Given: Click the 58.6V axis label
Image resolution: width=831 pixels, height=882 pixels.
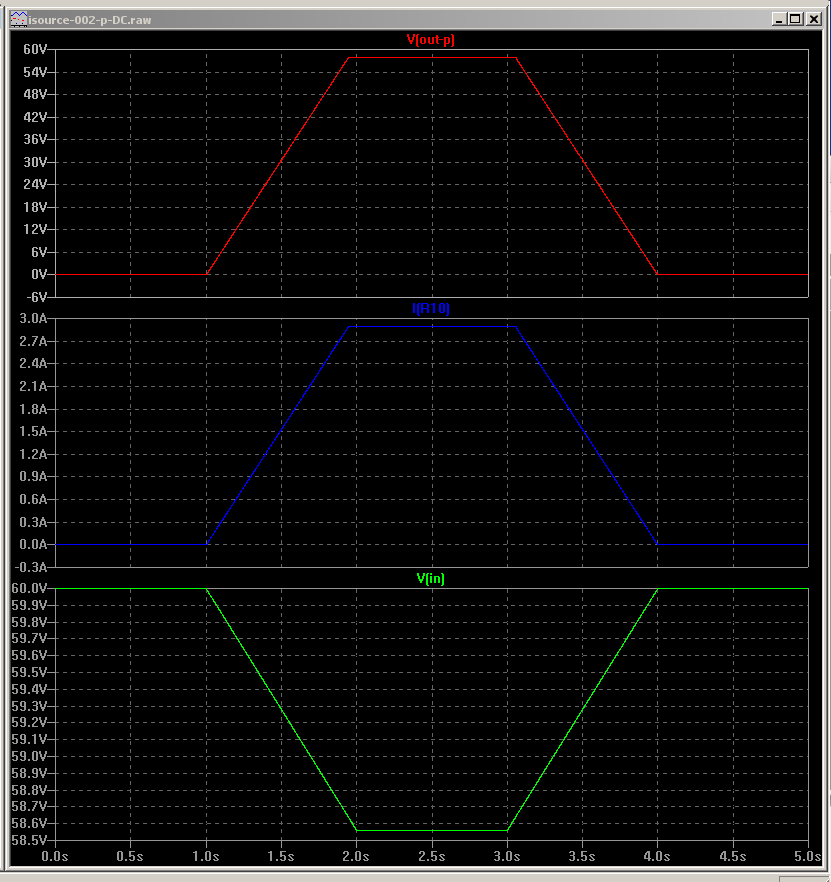Looking at the screenshot, I should click(29, 823).
